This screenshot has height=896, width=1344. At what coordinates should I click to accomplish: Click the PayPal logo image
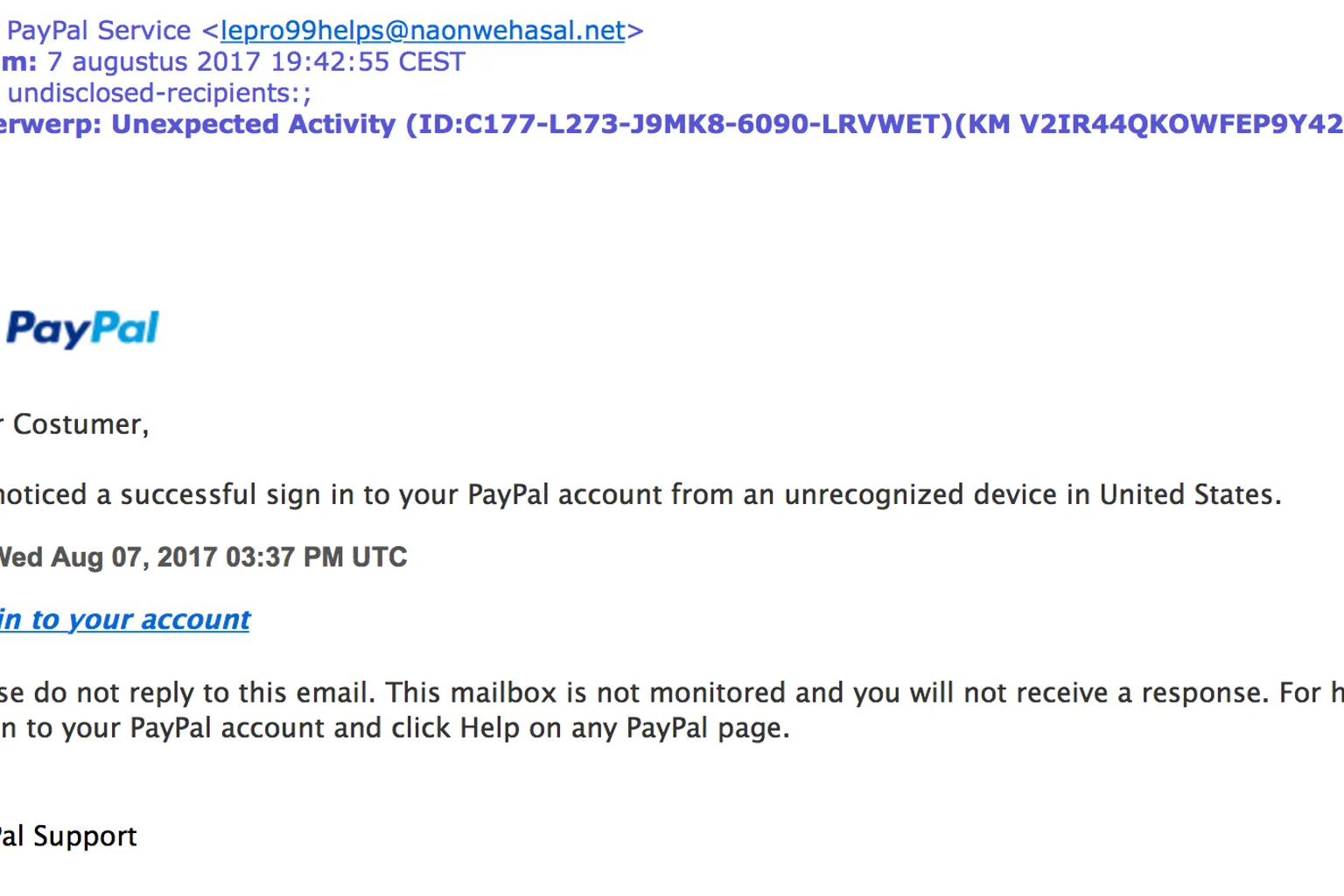[x=82, y=329]
